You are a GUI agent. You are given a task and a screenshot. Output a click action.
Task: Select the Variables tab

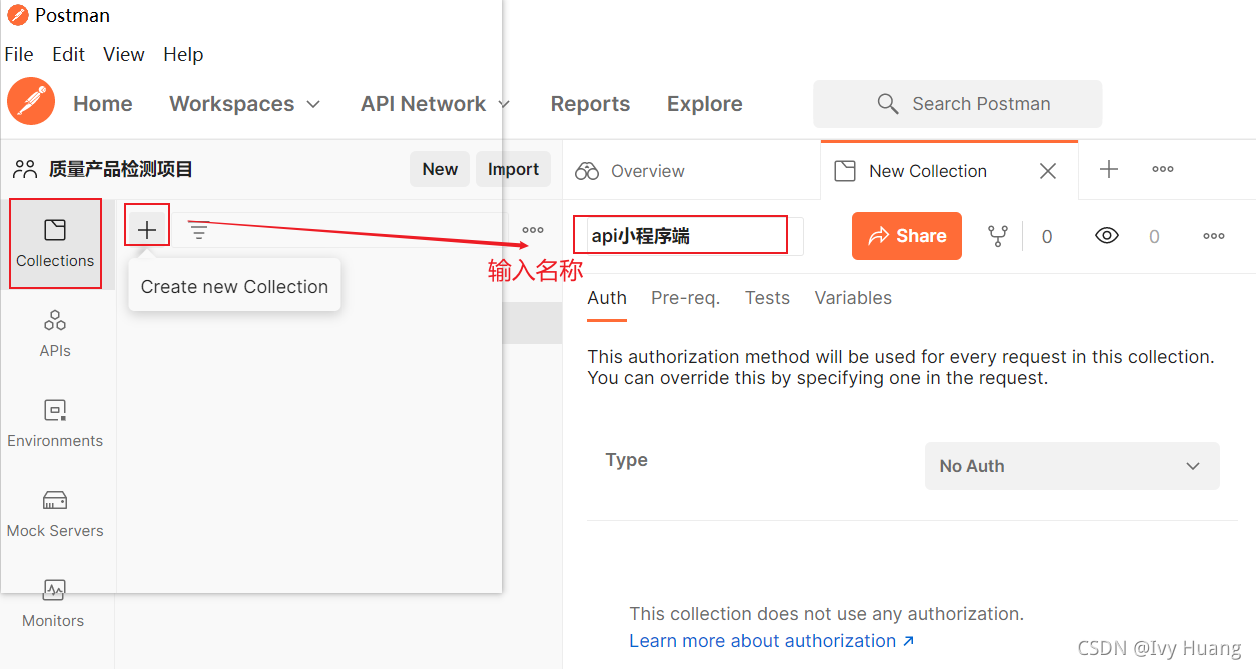[853, 298]
